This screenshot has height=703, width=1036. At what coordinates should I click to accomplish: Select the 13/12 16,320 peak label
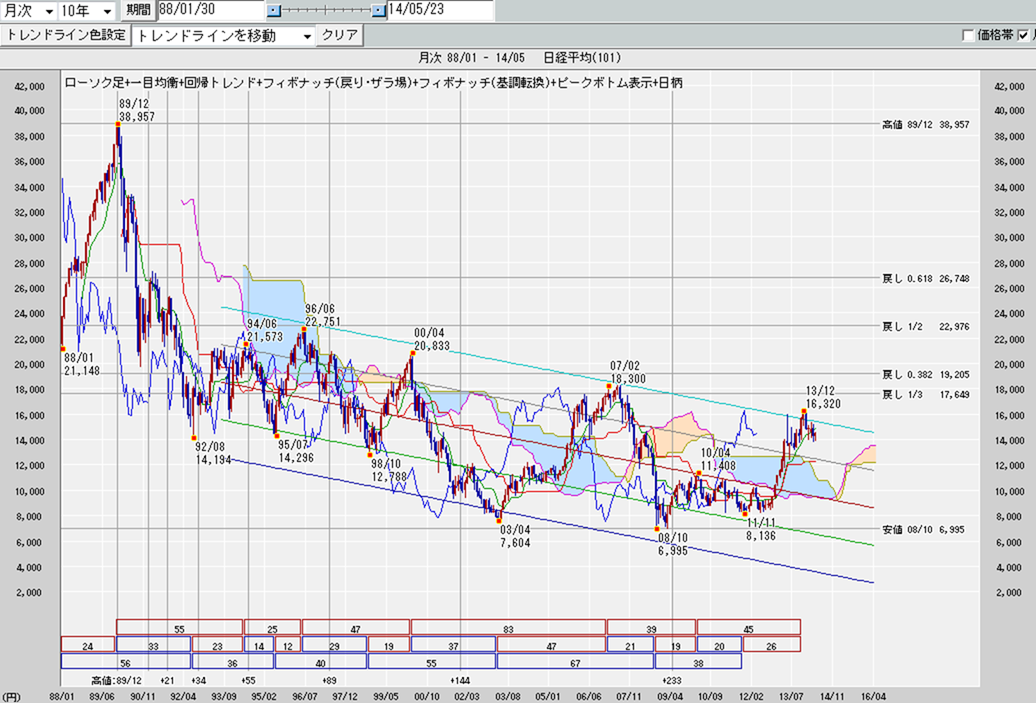tap(823, 398)
